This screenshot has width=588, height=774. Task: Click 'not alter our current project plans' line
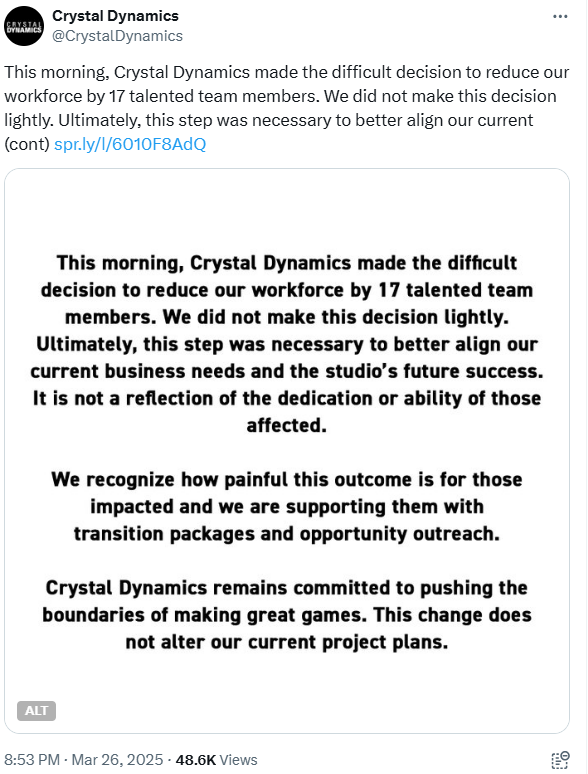[x=287, y=642]
